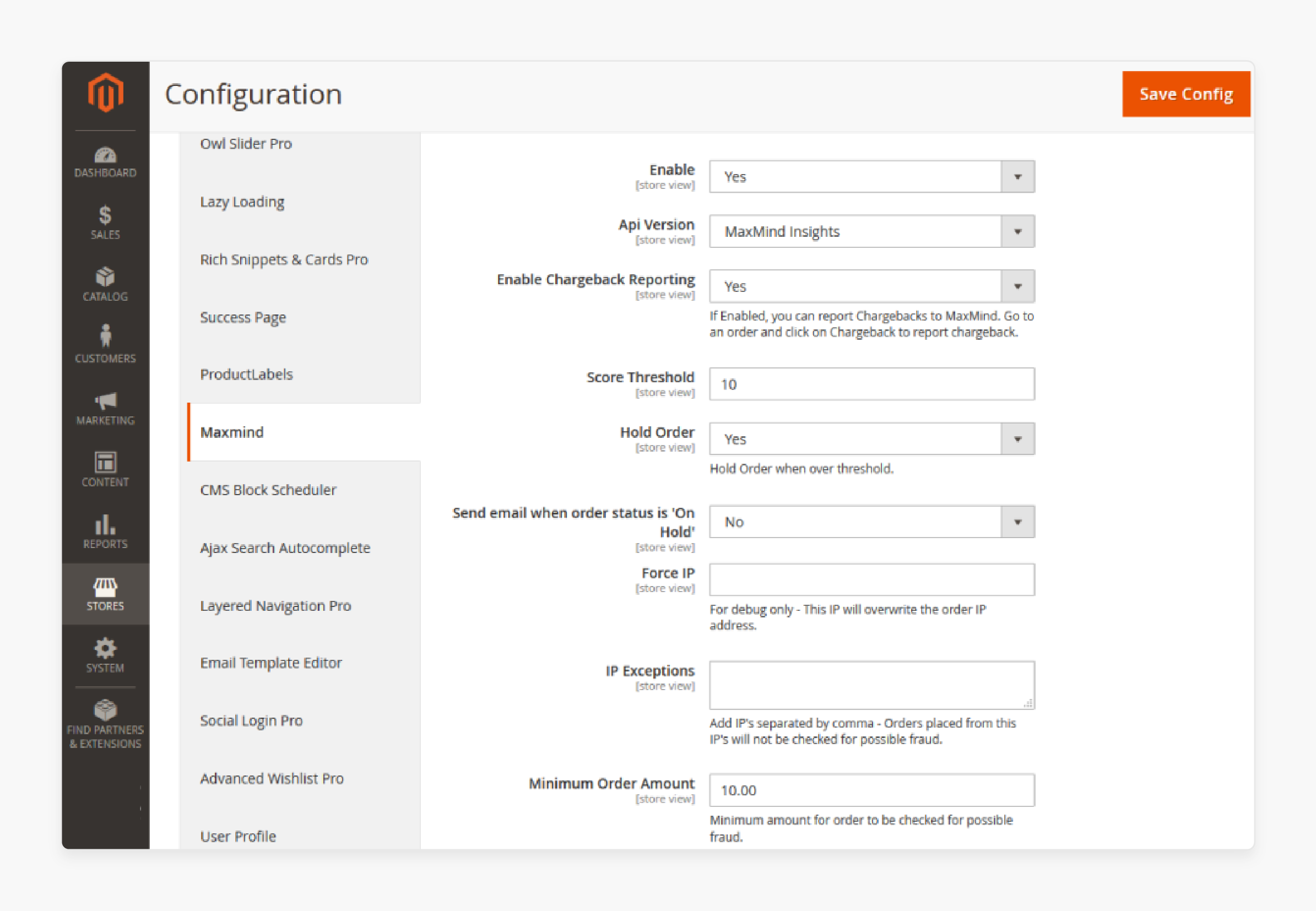Click the IP Exceptions resize handle

click(x=1028, y=703)
